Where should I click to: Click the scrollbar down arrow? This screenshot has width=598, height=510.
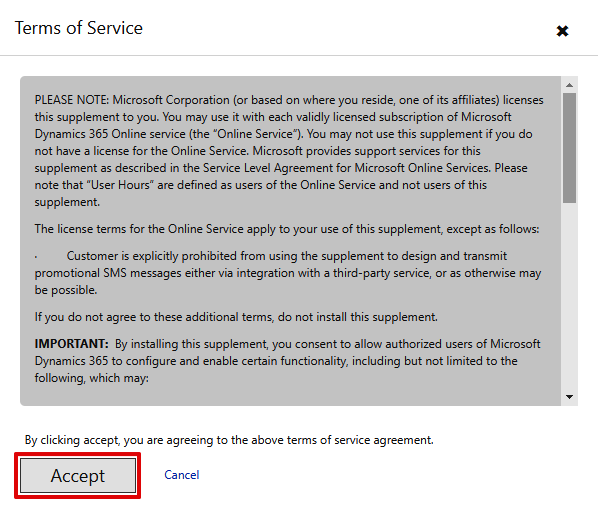coord(569,397)
